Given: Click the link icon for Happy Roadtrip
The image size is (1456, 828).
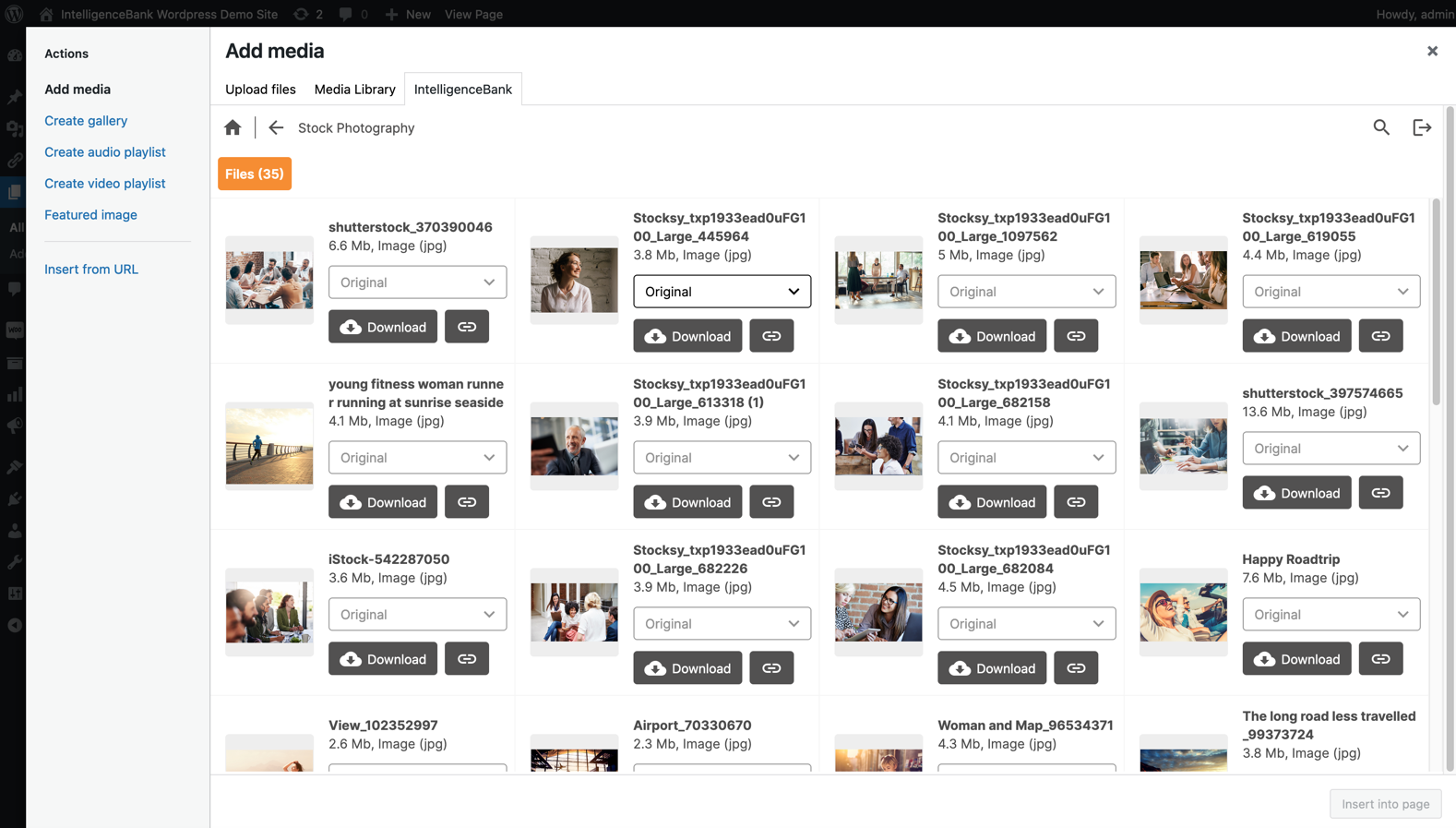Looking at the screenshot, I should pos(1380,659).
